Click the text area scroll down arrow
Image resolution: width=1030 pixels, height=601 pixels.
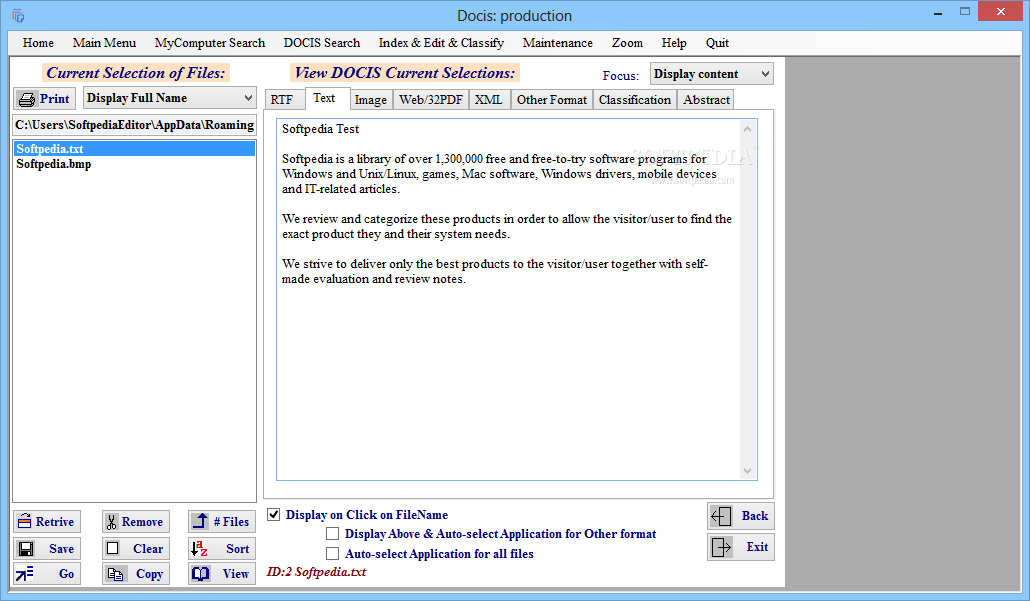point(748,470)
